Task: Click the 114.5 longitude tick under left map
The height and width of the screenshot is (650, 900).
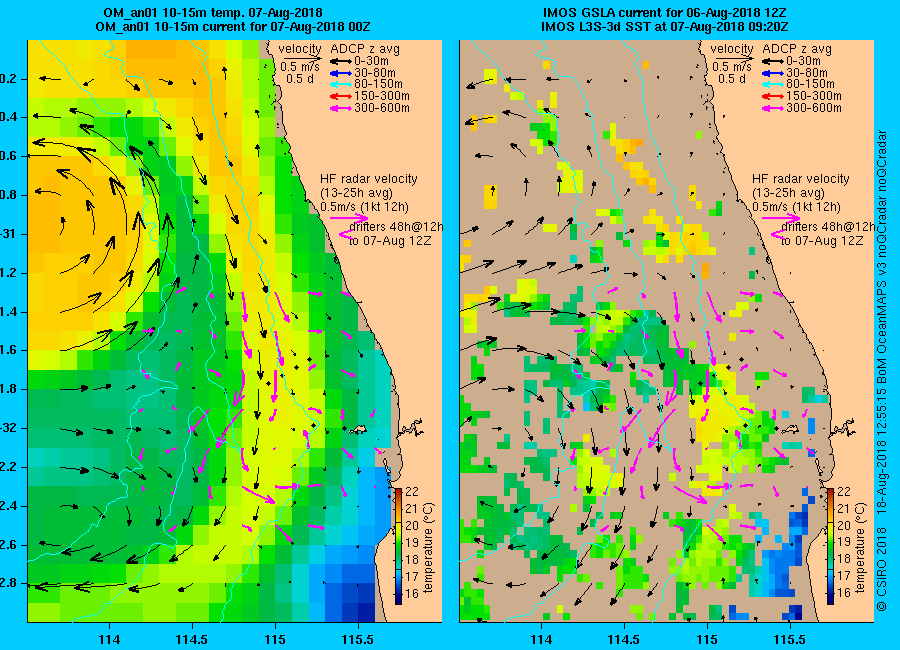Action: coord(192,639)
